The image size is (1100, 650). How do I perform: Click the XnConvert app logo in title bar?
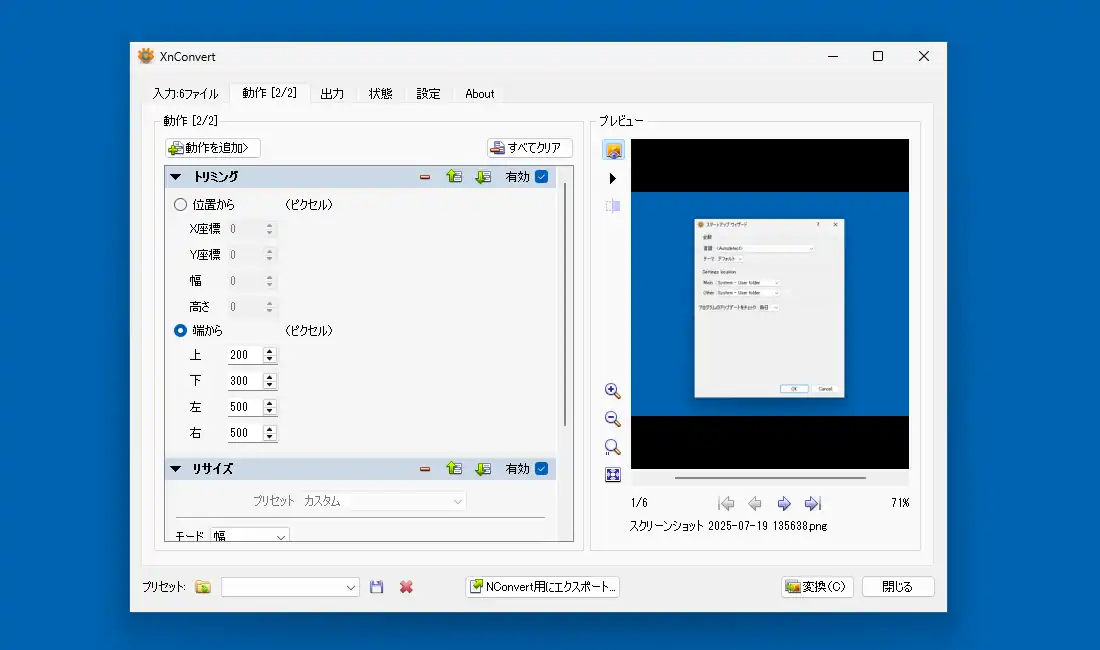click(x=146, y=56)
